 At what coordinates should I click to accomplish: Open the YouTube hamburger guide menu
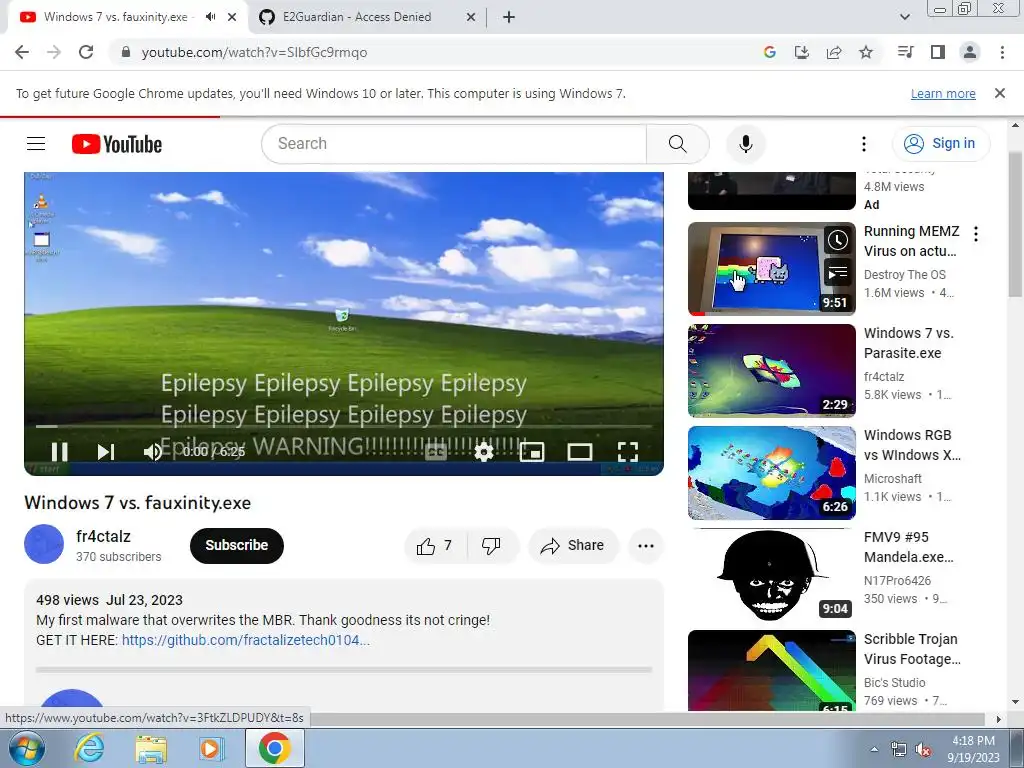(36, 144)
